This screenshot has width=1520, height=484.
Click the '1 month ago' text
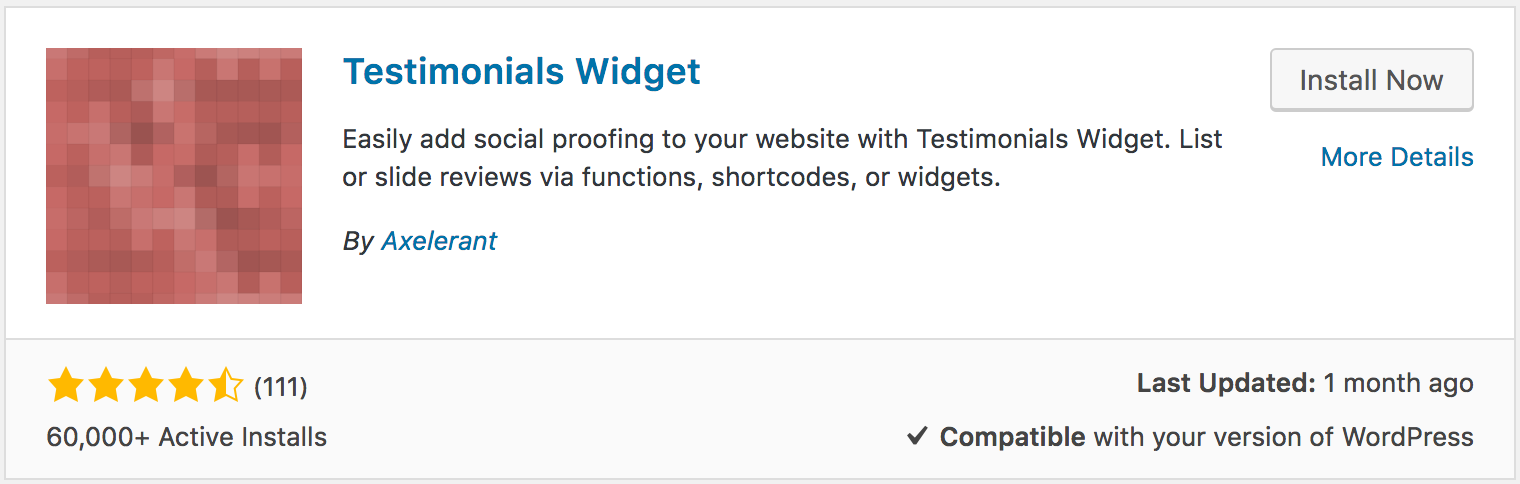pos(1399,383)
